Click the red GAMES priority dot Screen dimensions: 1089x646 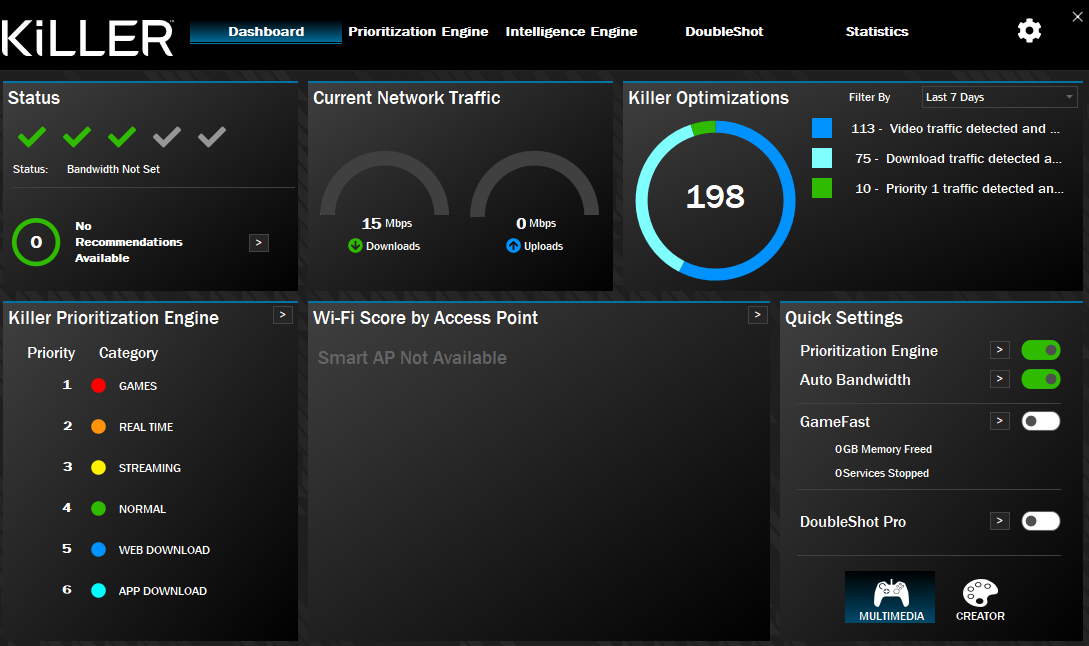click(x=99, y=386)
